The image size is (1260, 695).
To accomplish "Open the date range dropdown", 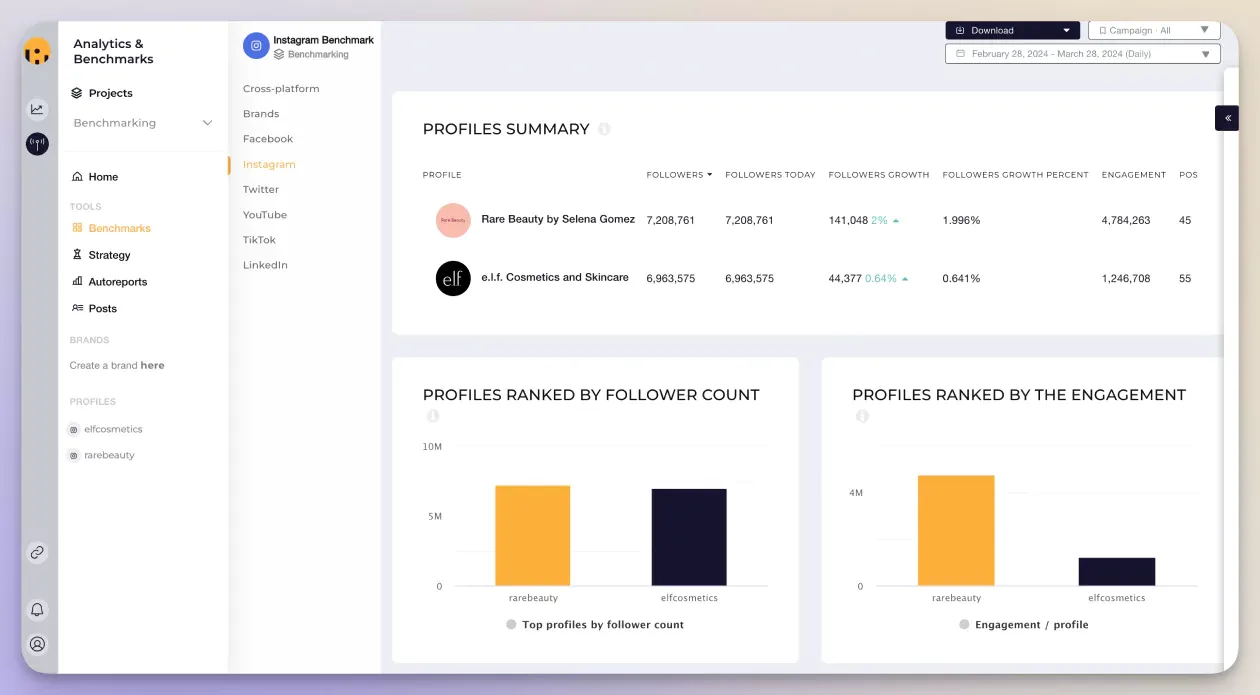I will coord(1083,54).
